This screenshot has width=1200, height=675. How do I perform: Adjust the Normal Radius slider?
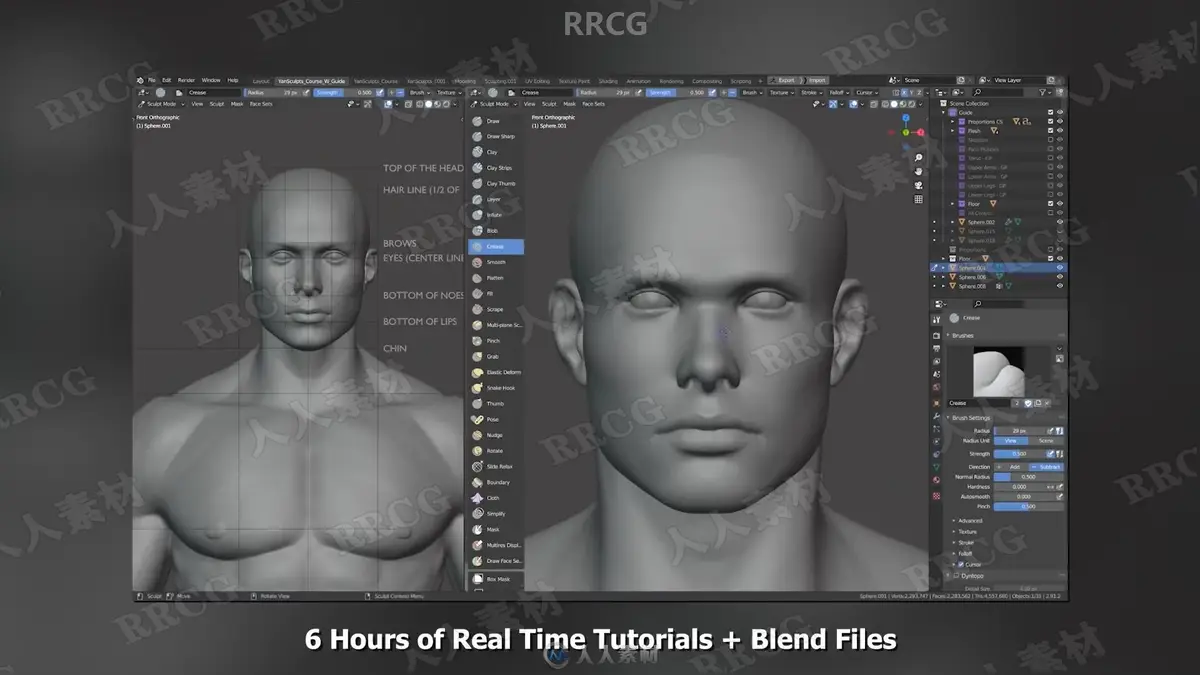1028,477
